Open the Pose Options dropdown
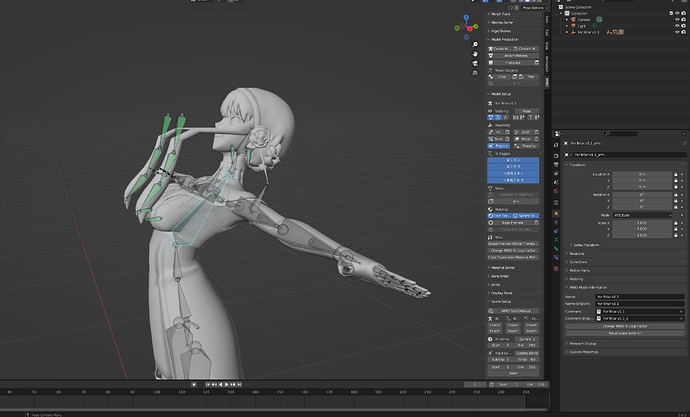 pos(535,8)
